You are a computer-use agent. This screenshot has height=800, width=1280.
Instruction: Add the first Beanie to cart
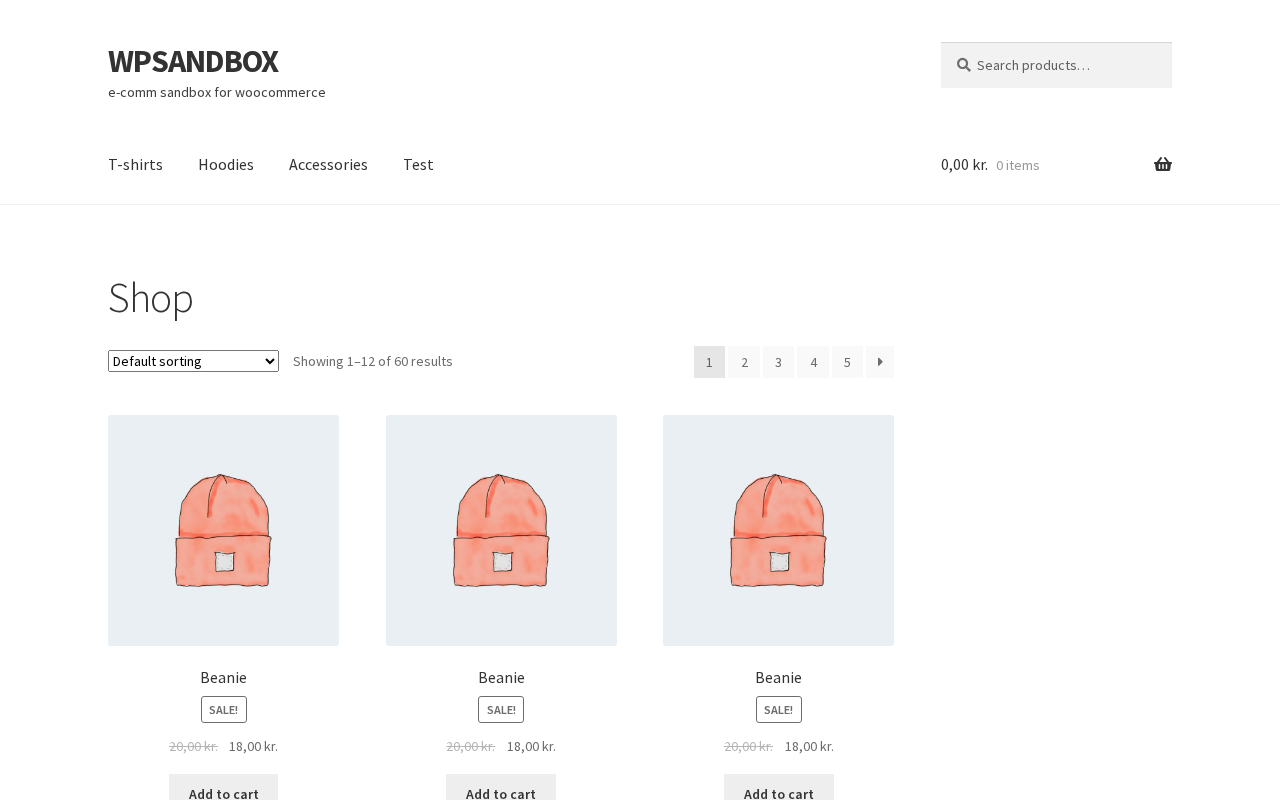click(223, 788)
